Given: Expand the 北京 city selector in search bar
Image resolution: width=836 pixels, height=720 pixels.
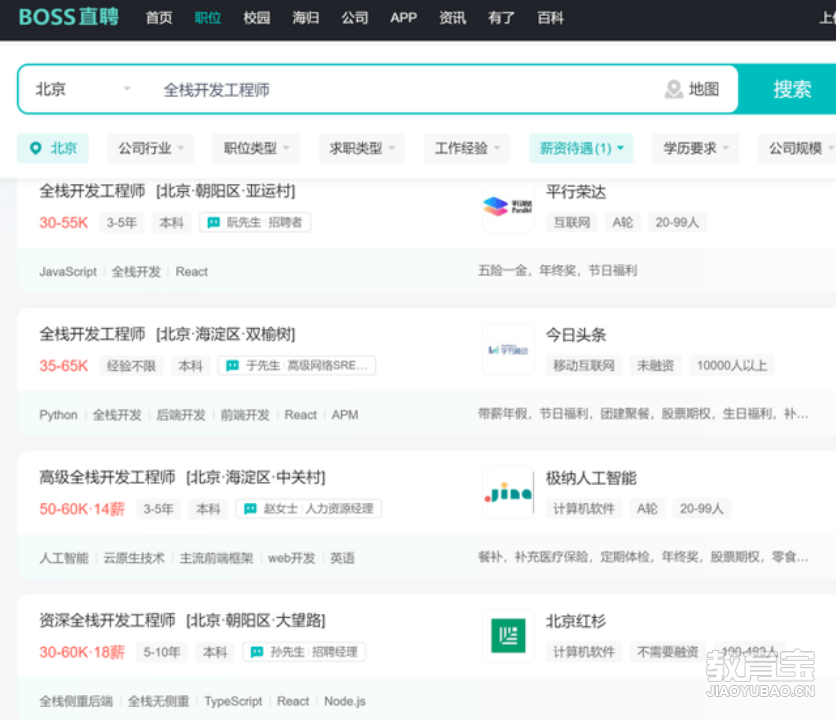Looking at the screenshot, I should (x=83, y=89).
